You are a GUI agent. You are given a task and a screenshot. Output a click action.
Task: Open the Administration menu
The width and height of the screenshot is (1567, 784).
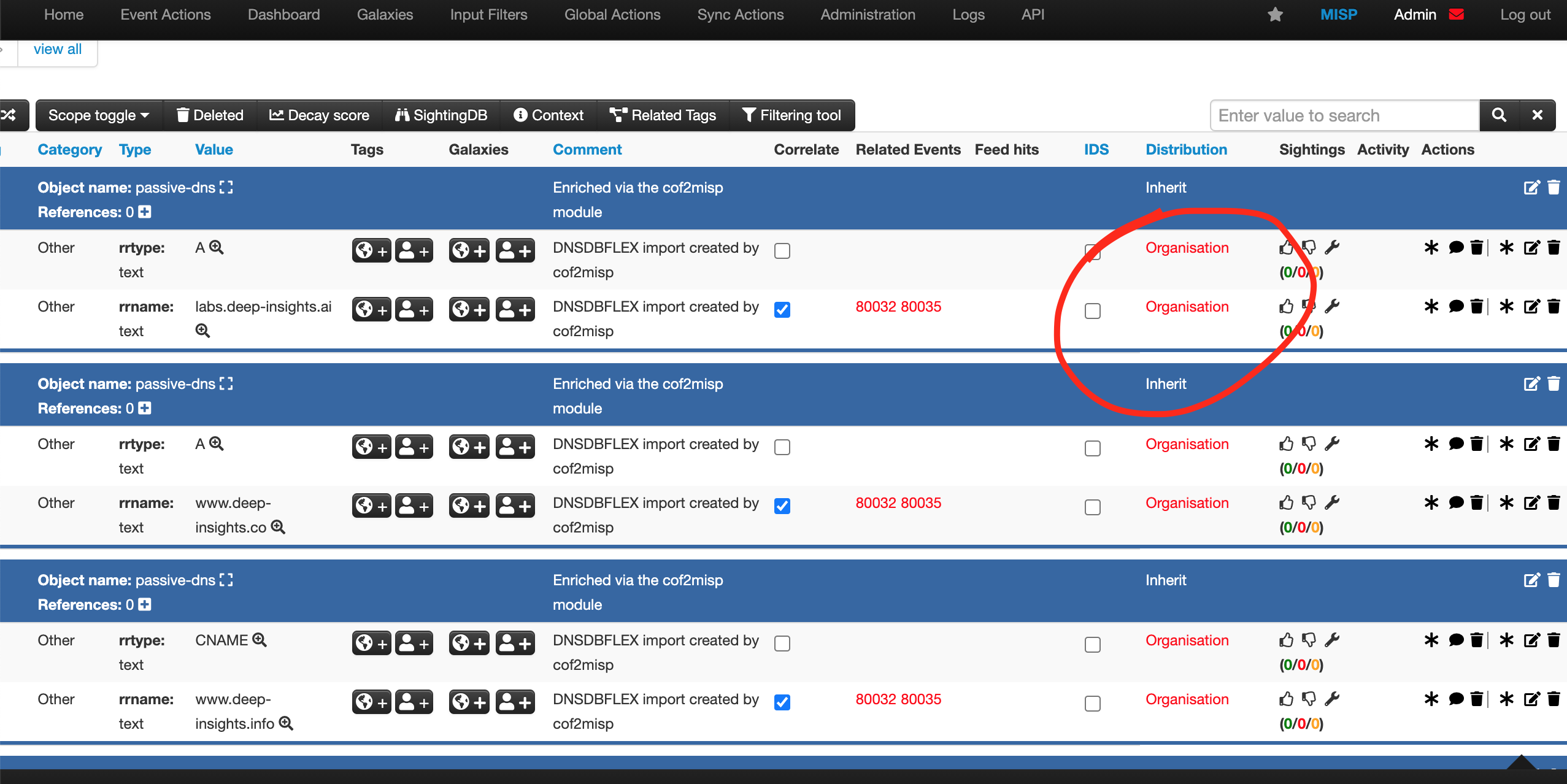(x=868, y=15)
